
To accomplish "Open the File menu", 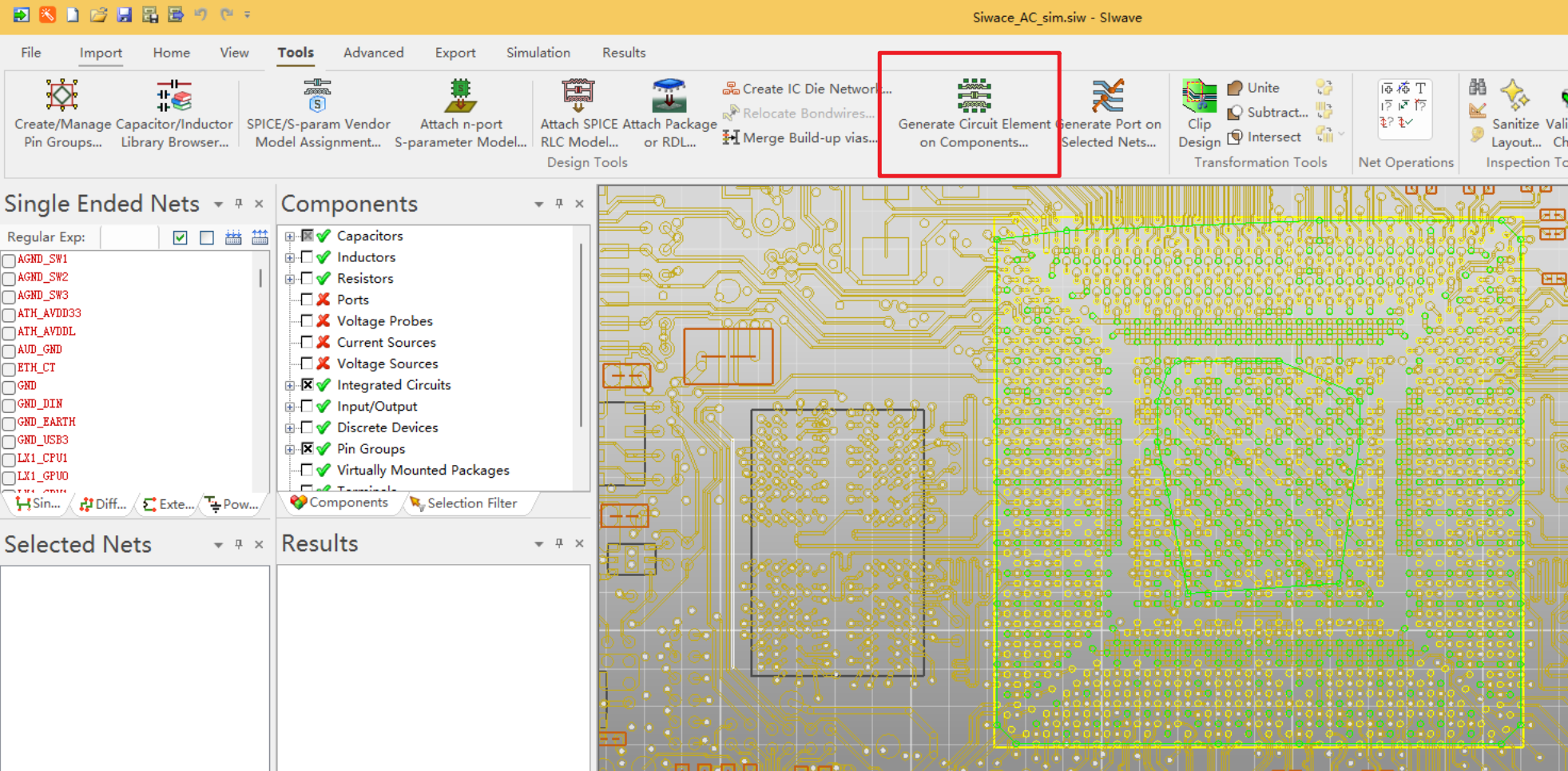I will pyautogui.click(x=31, y=53).
